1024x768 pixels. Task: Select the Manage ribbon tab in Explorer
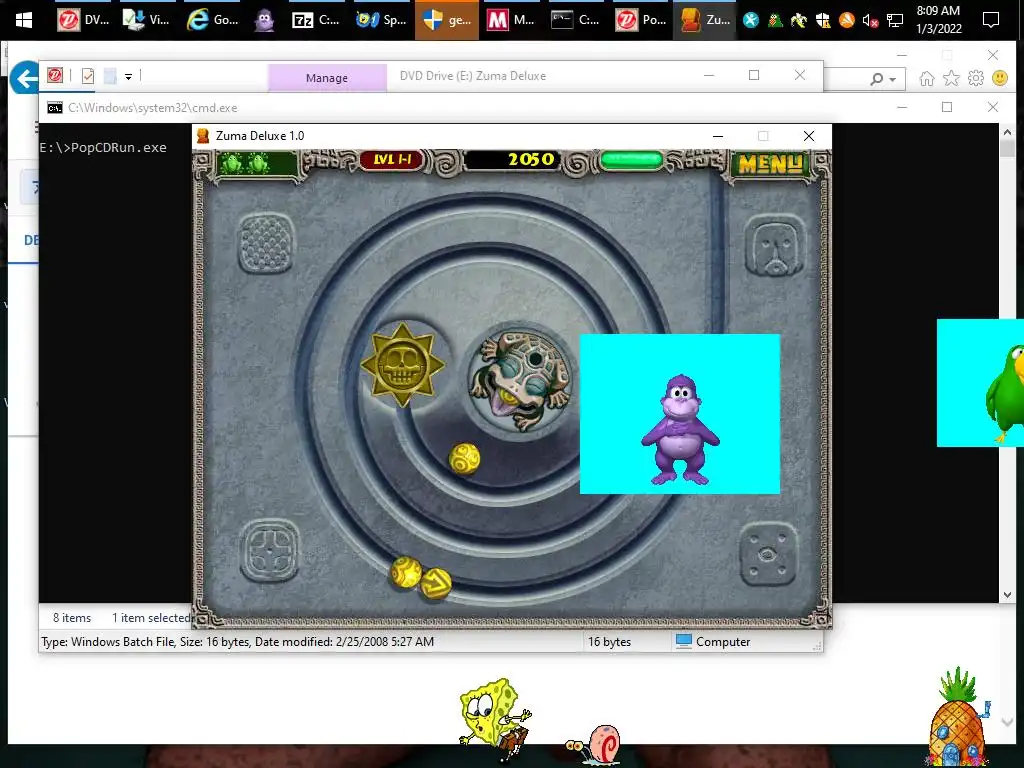click(x=327, y=78)
